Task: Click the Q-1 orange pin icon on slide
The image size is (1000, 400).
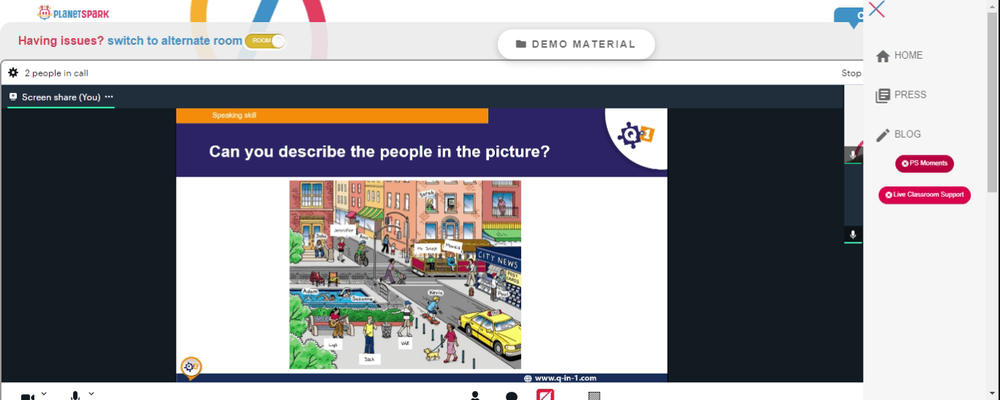Action: 191,368
